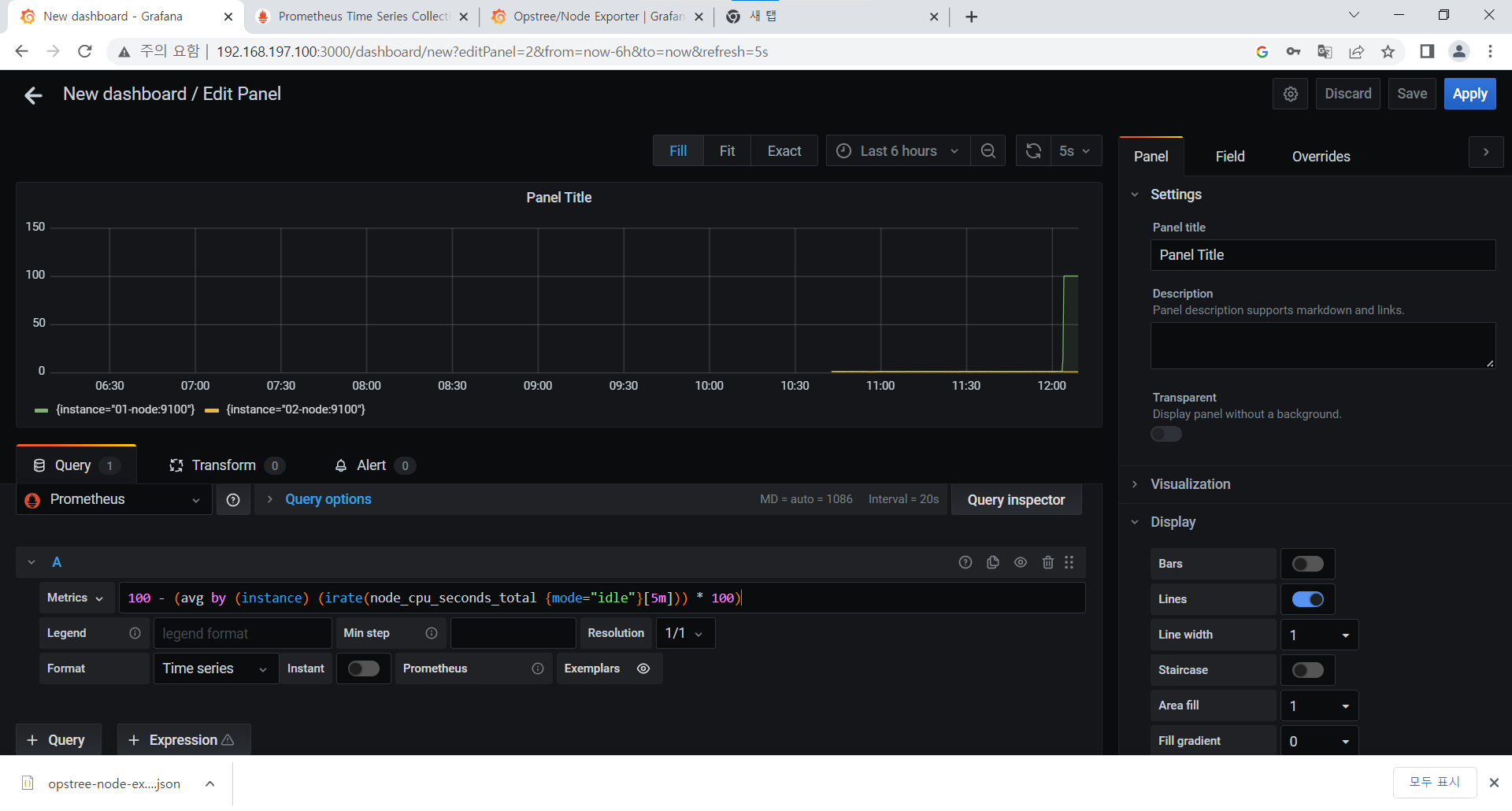Screen dimensions: 1512x811
Task: Click the refresh dashboard icon
Action: point(1033,151)
